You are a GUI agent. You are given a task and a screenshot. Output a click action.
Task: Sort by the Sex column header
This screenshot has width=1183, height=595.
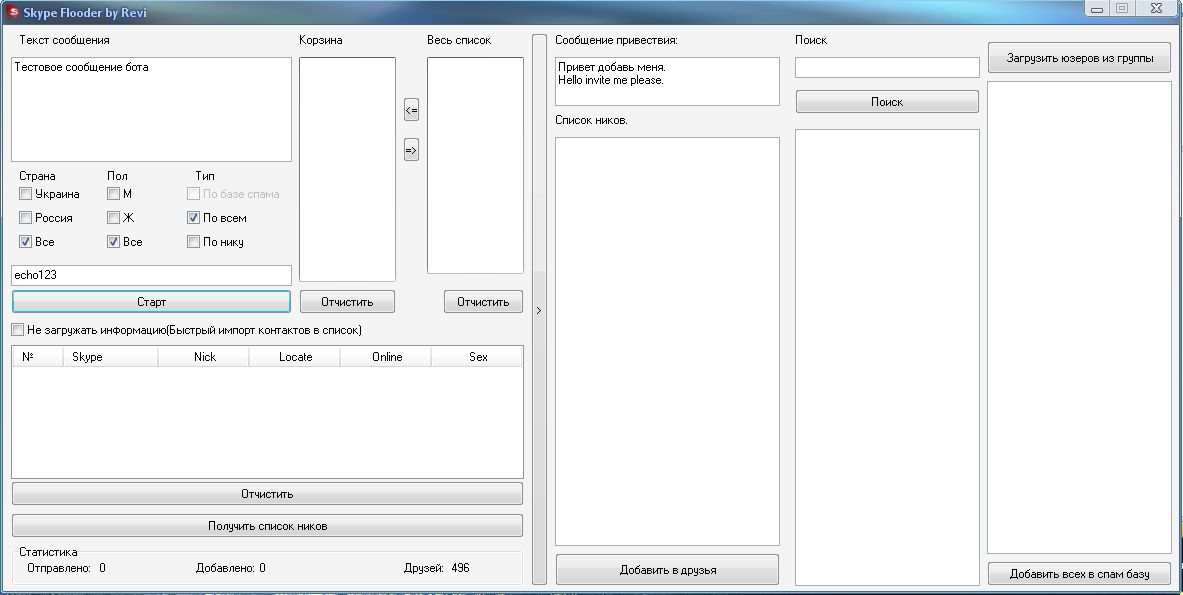tap(478, 357)
